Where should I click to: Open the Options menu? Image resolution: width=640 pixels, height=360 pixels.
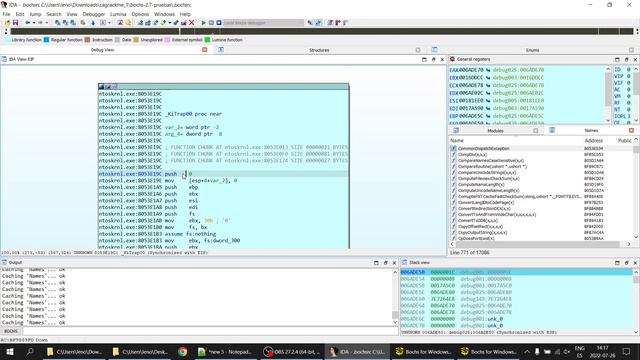point(140,14)
